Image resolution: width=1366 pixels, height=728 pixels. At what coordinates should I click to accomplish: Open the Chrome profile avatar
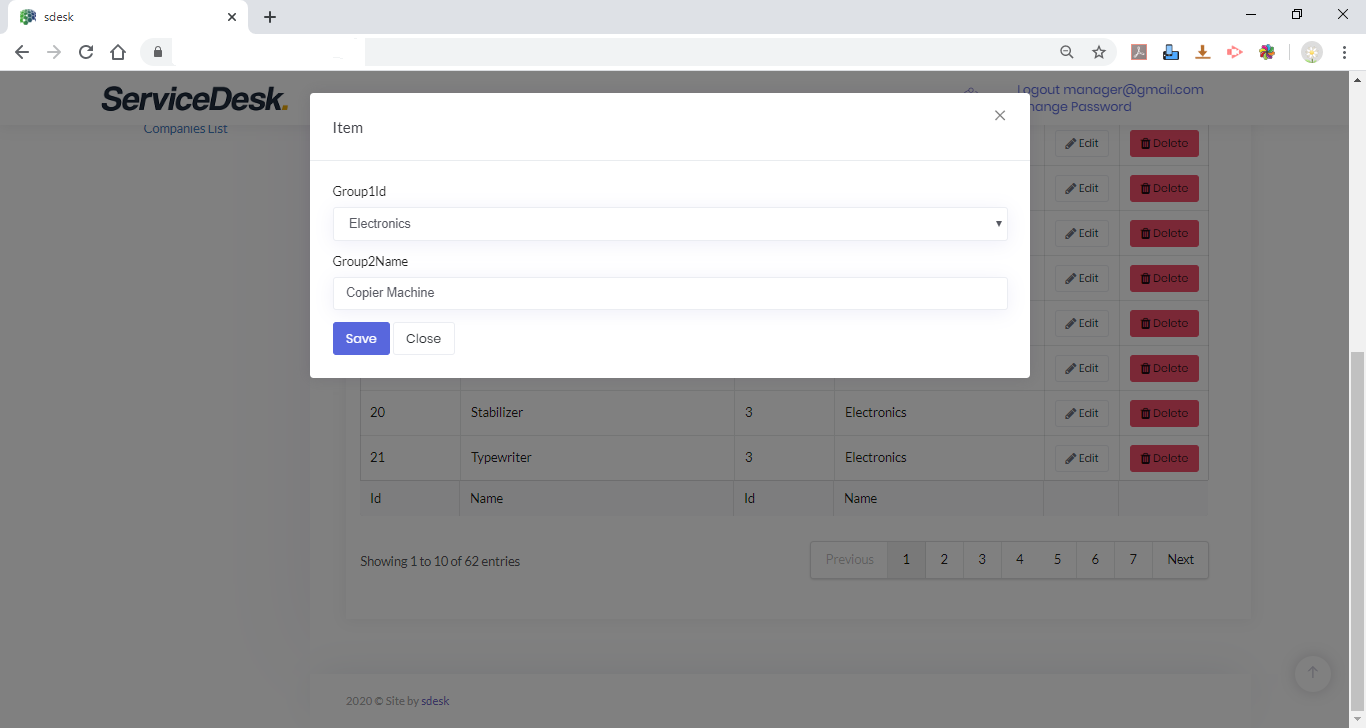[1312, 52]
